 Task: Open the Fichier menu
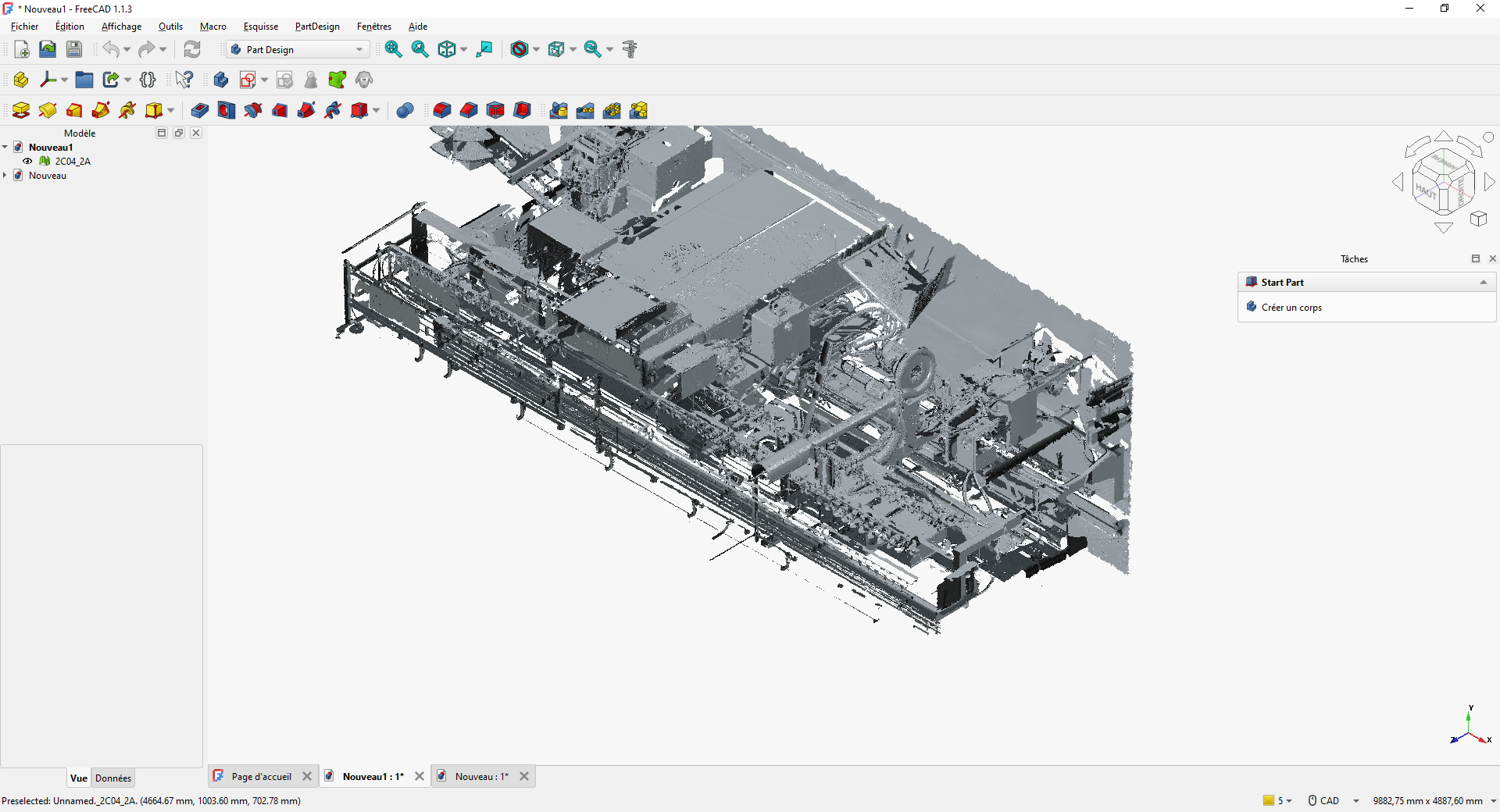pos(24,27)
